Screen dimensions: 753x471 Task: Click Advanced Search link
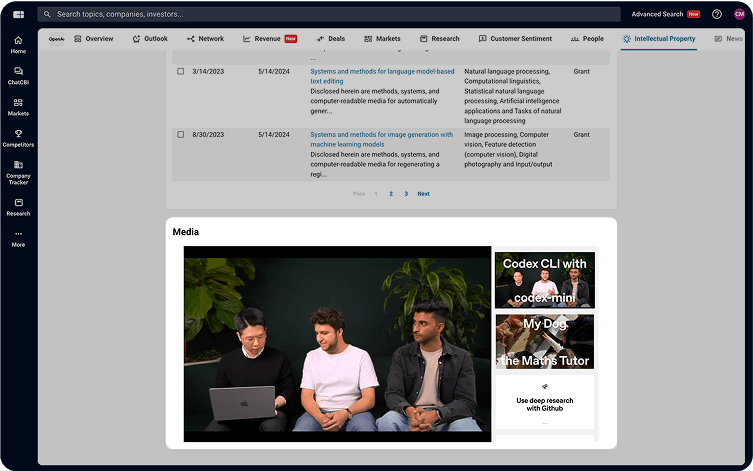(657, 14)
